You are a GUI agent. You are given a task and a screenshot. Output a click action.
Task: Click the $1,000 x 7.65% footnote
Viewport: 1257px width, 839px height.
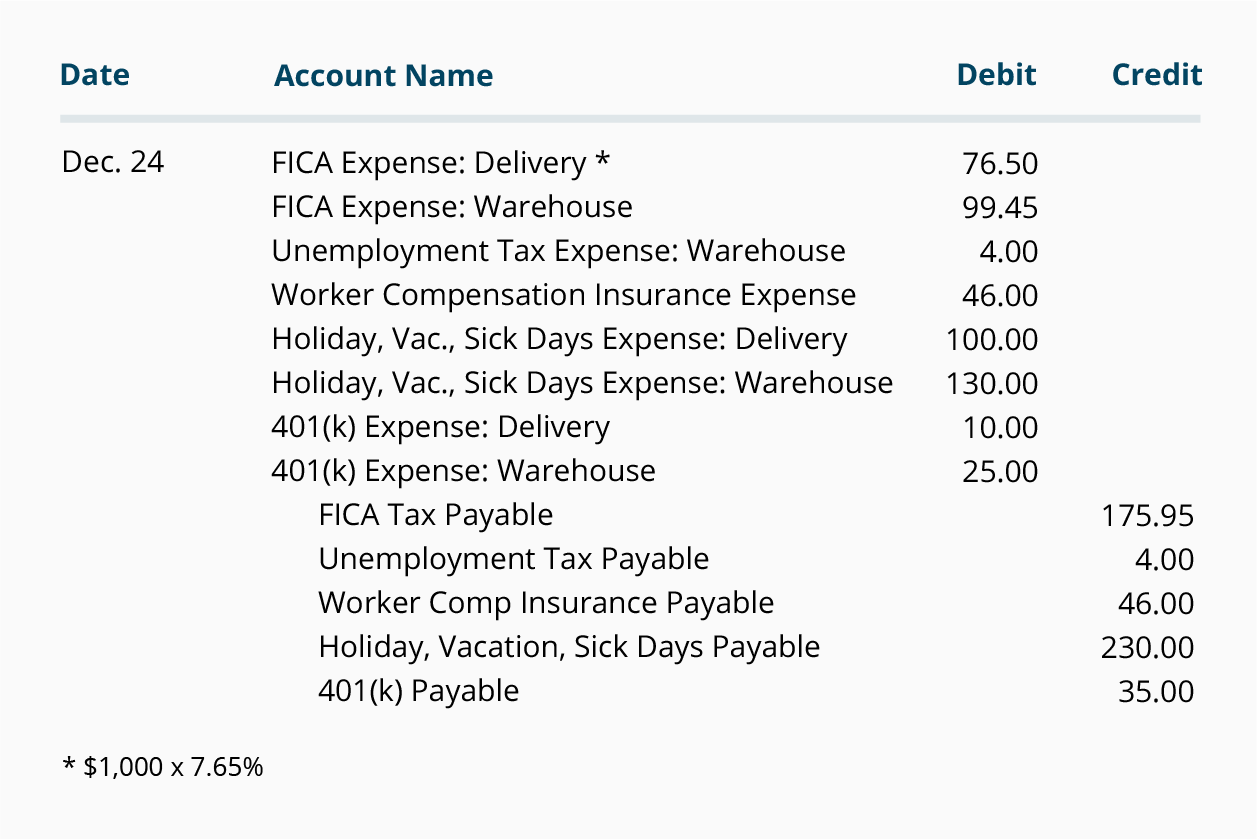pos(163,768)
